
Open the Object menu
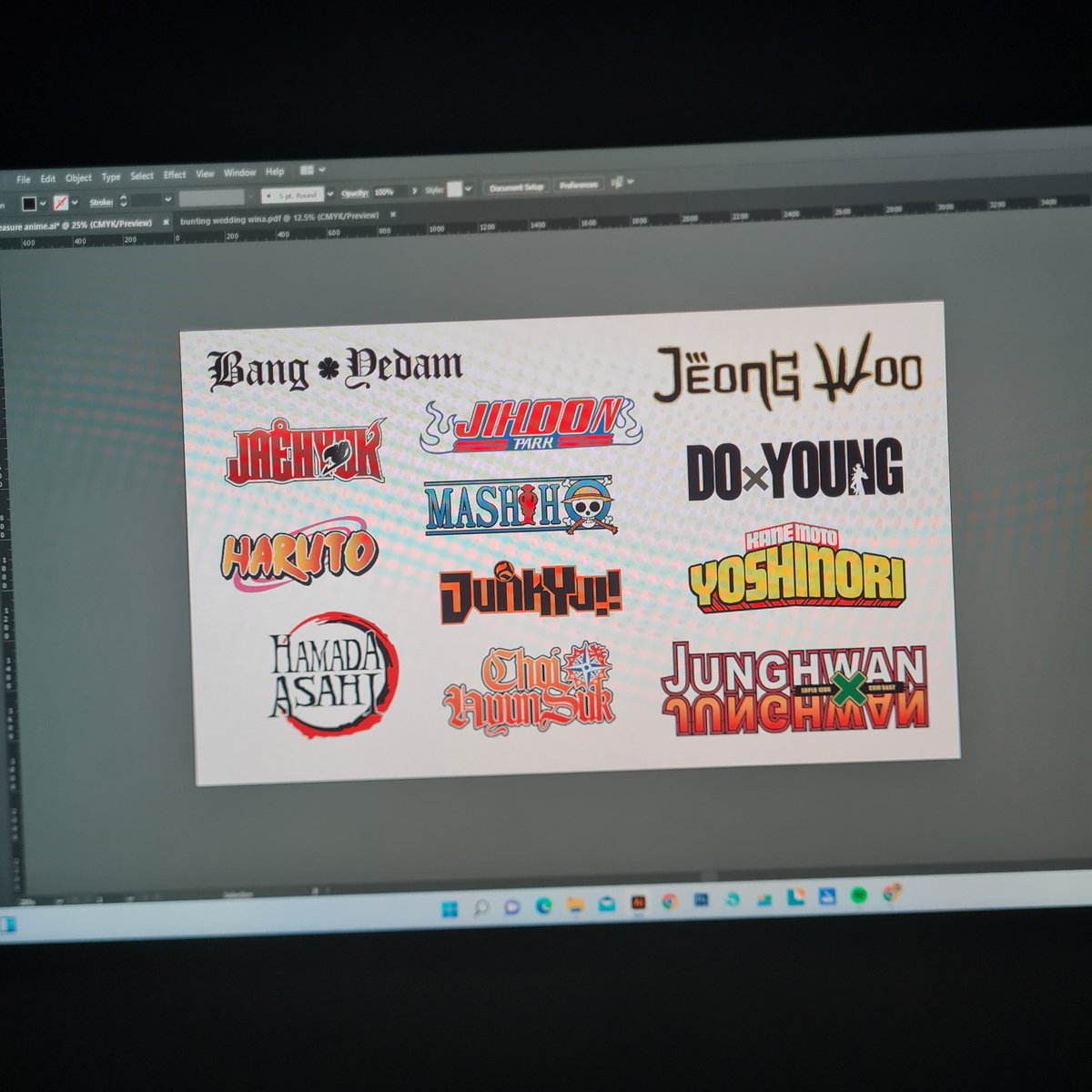(78, 177)
